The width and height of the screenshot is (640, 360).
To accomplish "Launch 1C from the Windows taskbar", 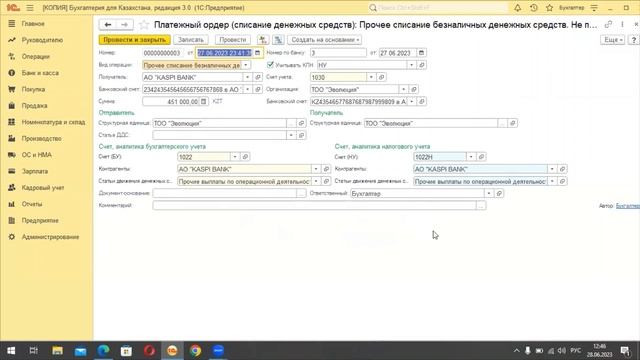I will (172, 351).
